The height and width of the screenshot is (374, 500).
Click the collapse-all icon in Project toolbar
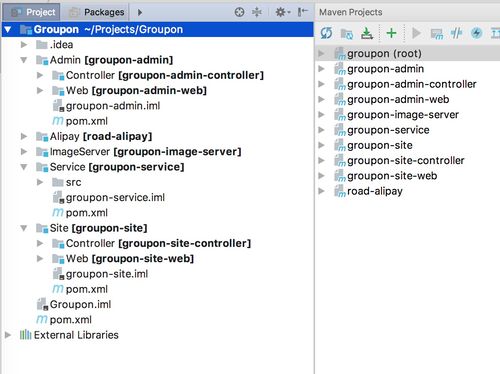click(257, 12)
